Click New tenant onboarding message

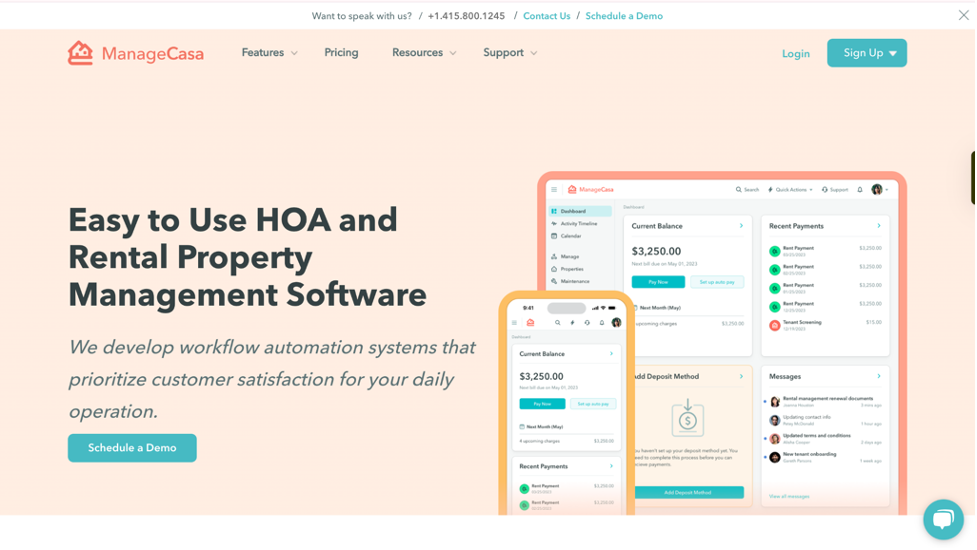point(826,457)
